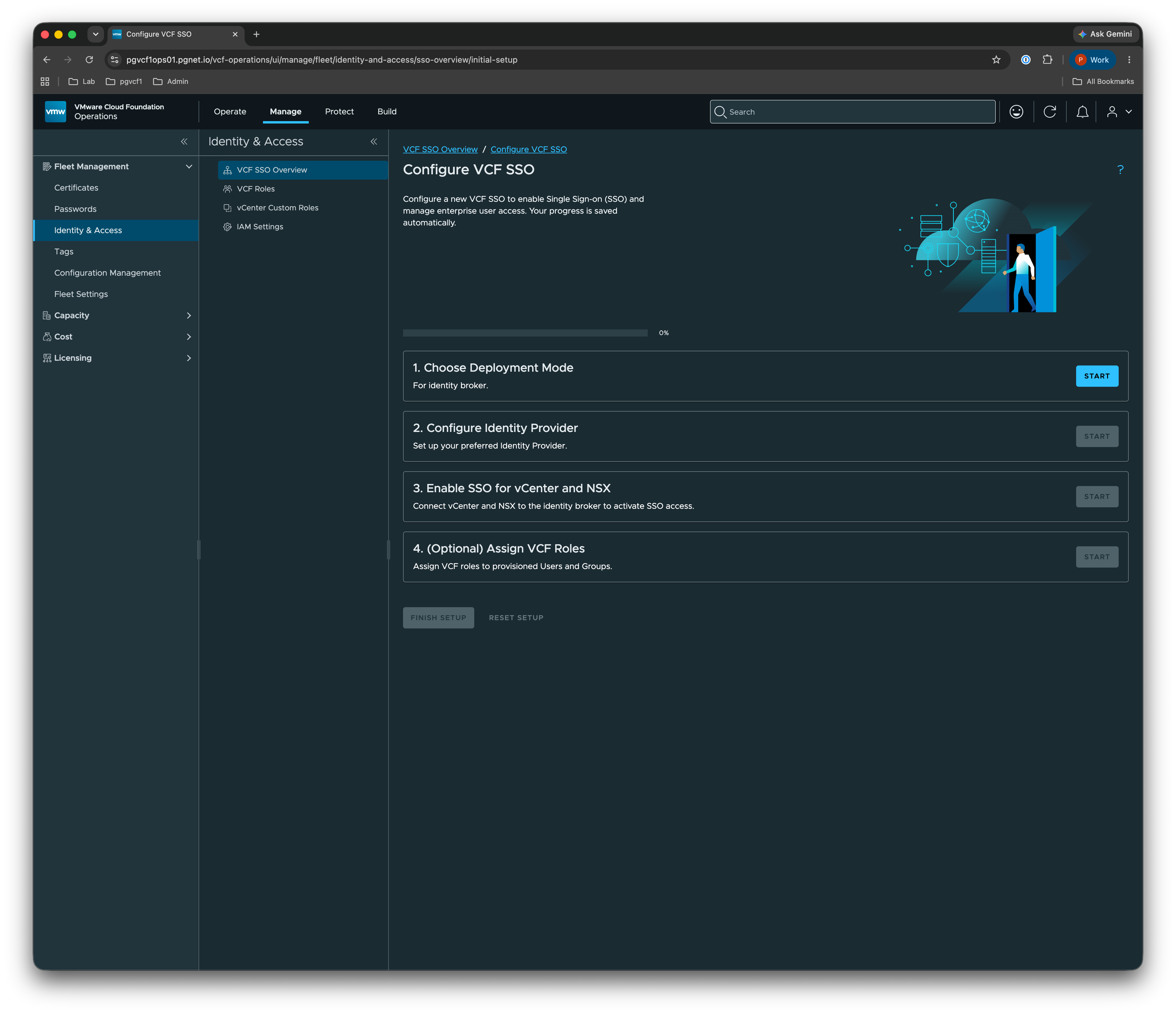Expand the Cost section chevron
The width and height of the screenshot is (1176, 1014).
[189, 337]
